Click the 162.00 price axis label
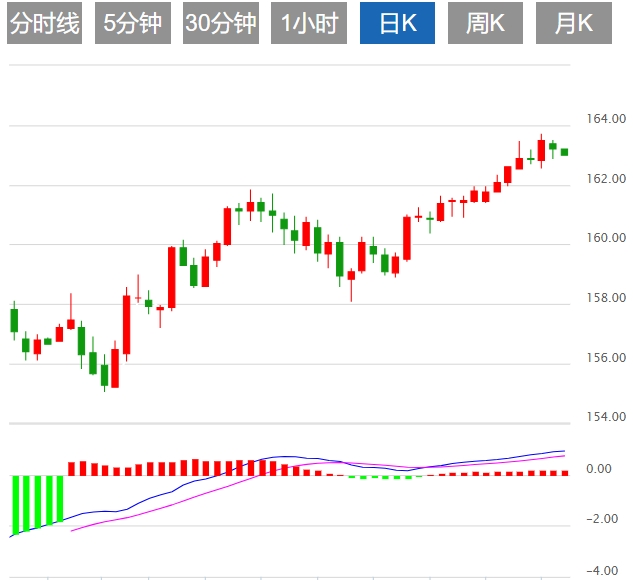Viewport: 633px width, 580px height. point(606,178)
